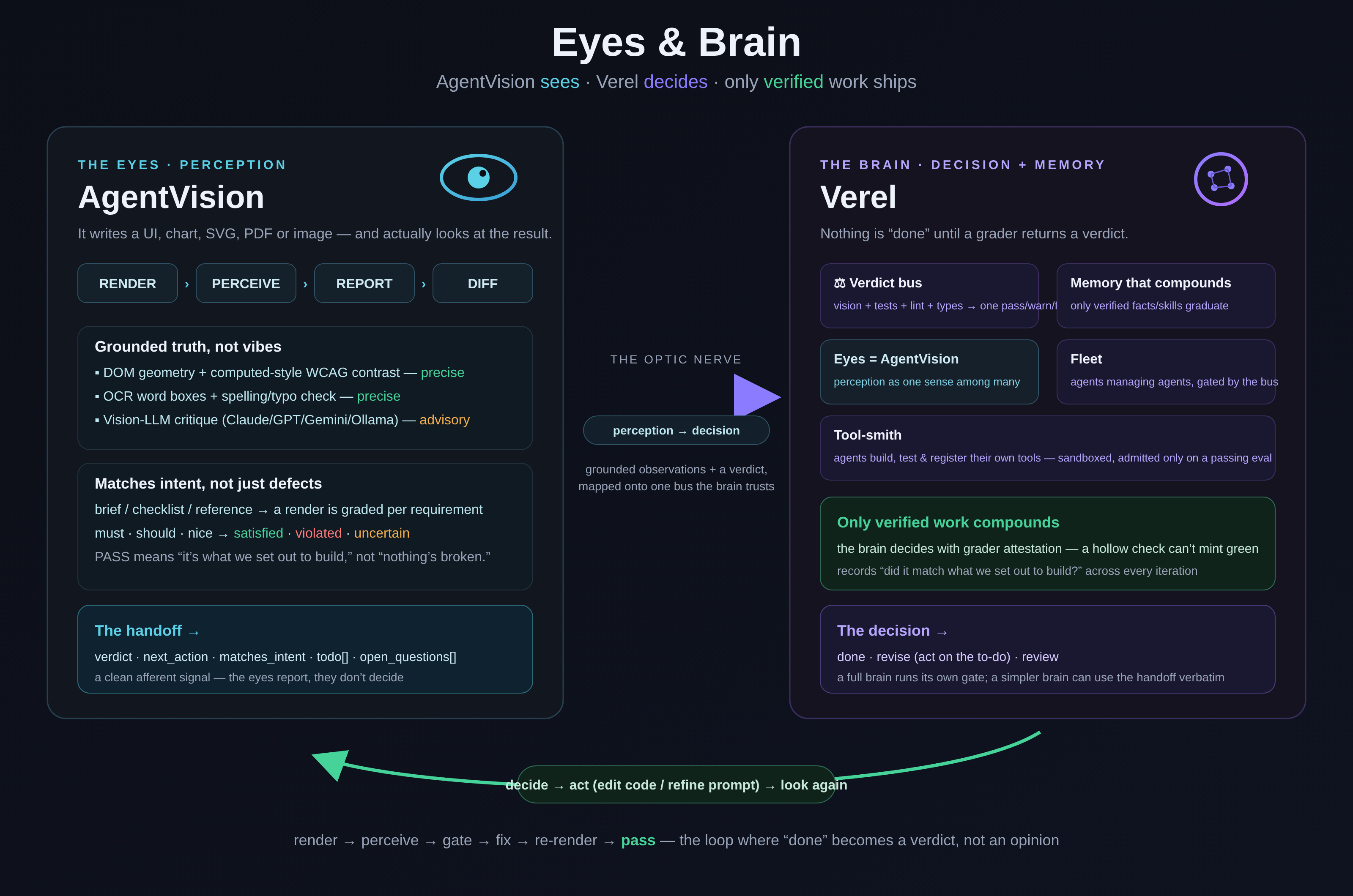Click only verified facts/skills graduate text
The image size is (1353, 896).
click(x=1149, y=306)
